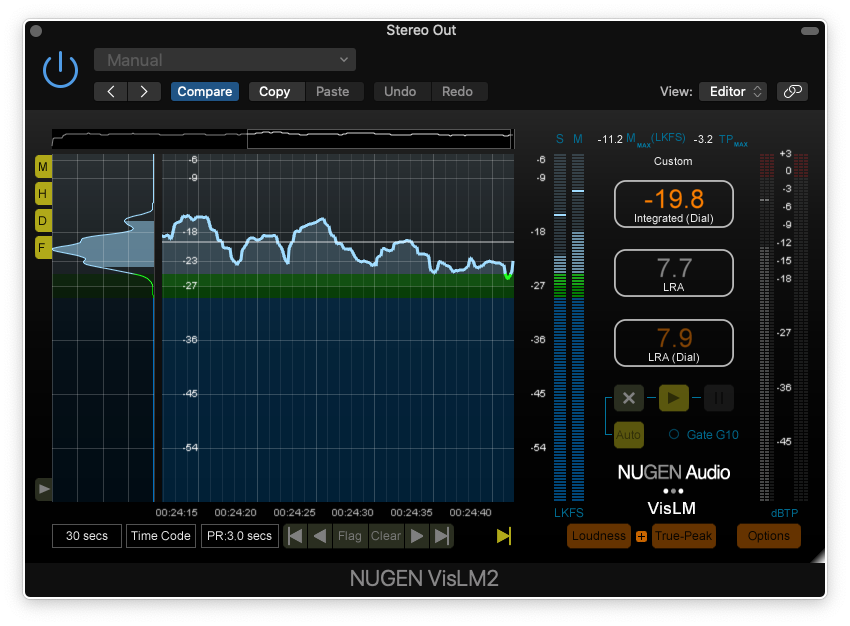Pause measurement using the pause button
Screen dimensions: 850x626
click(x=718, y=398)
